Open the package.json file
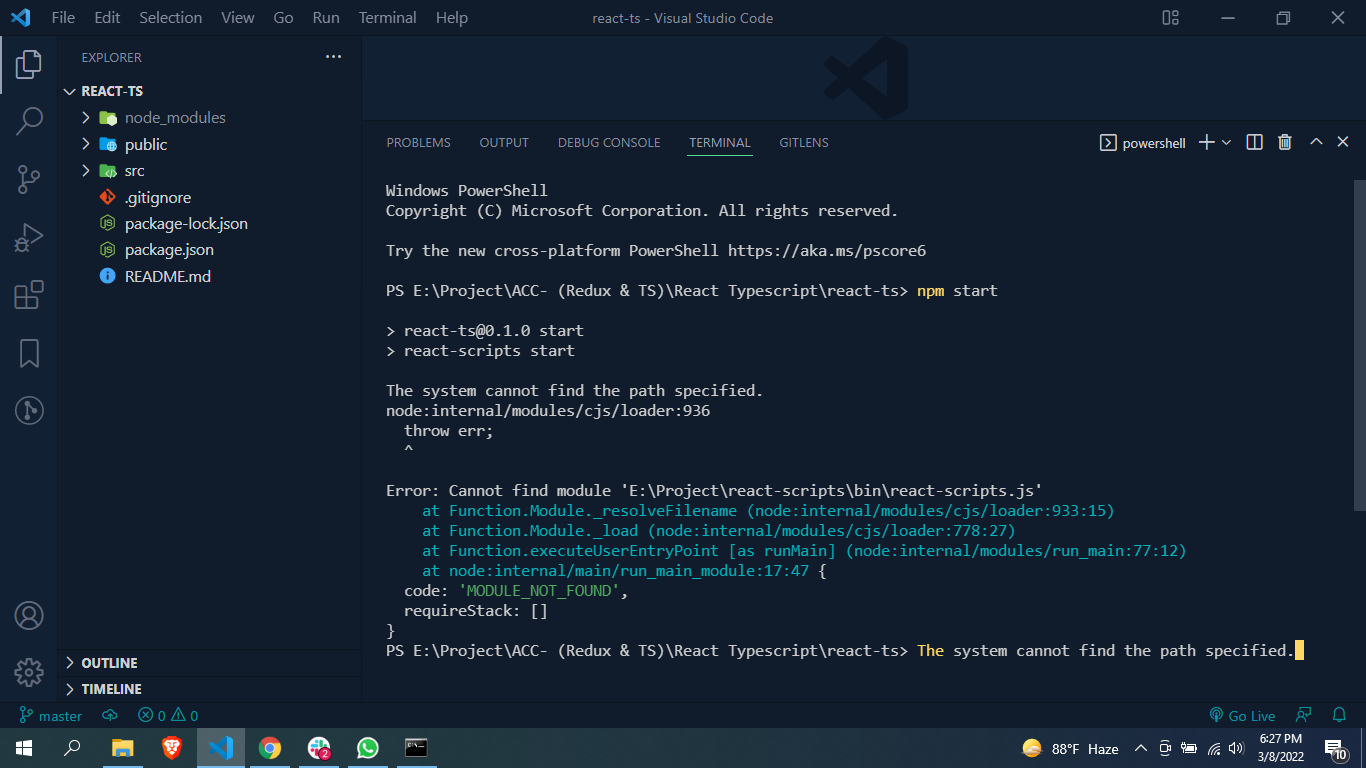The image size is (1366, 768). [x=169, y=250]
